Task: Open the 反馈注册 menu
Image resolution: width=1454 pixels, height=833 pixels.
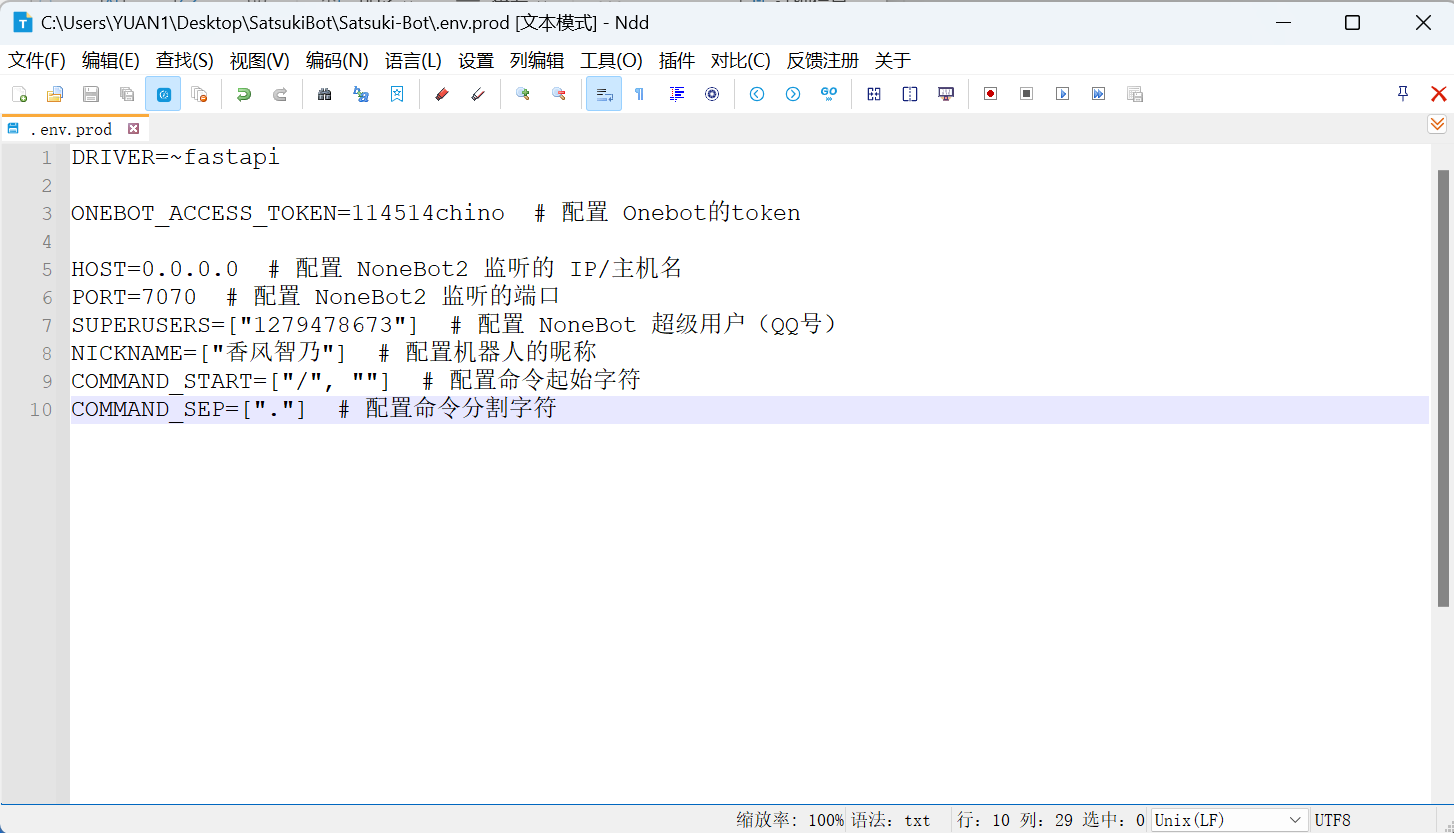Action: click(823, 60)
